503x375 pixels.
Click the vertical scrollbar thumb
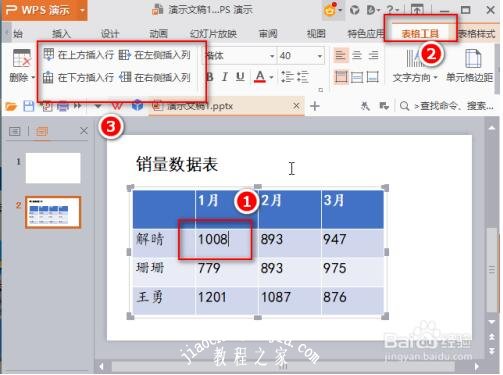tap(492, 269)
